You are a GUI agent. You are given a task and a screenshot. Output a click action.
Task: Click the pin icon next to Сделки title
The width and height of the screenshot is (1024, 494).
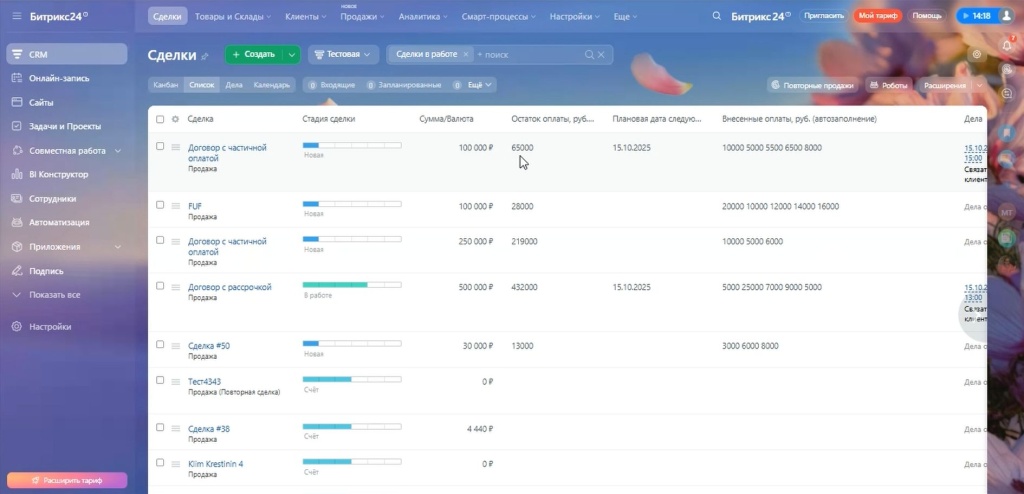click(x=205, y=56)
